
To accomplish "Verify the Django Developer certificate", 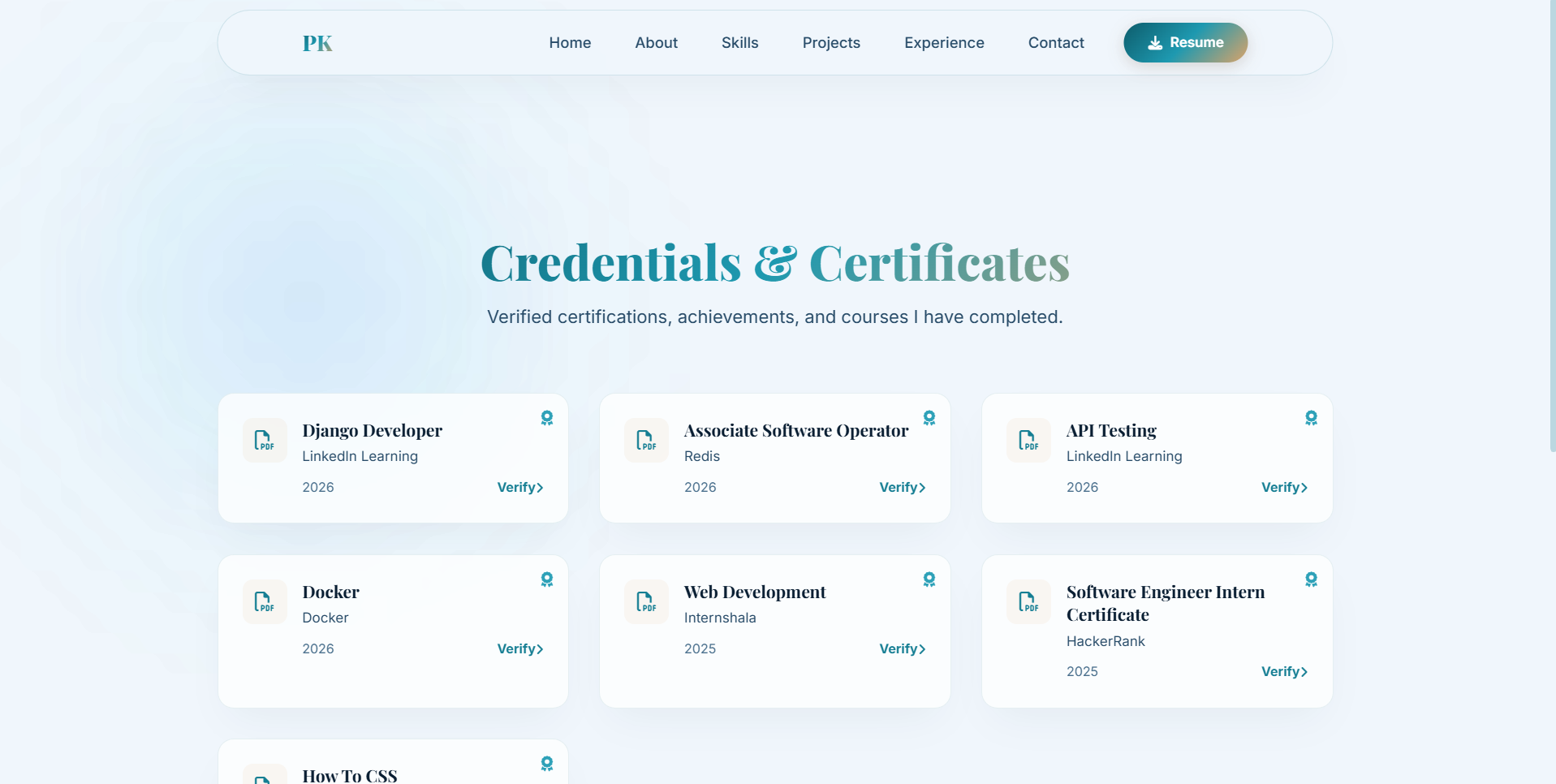I will pyautogui.click(x=520, y=487).
